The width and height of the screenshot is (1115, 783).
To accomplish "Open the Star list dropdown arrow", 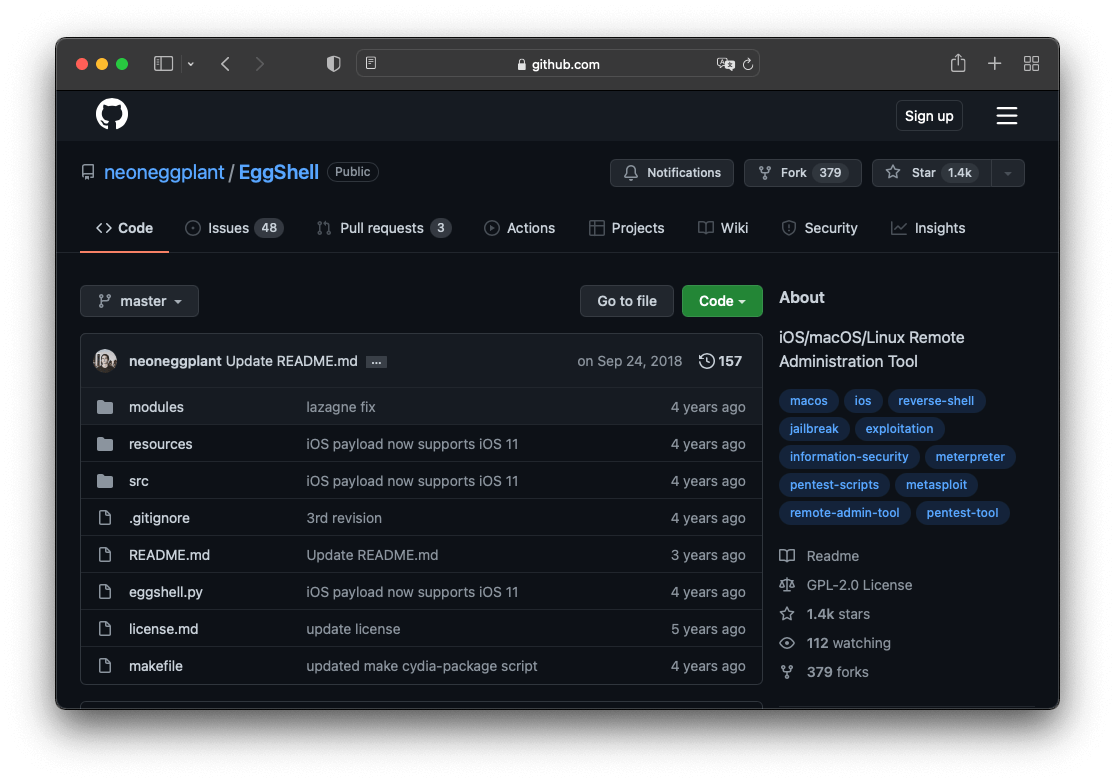I will coord(1008,173).
